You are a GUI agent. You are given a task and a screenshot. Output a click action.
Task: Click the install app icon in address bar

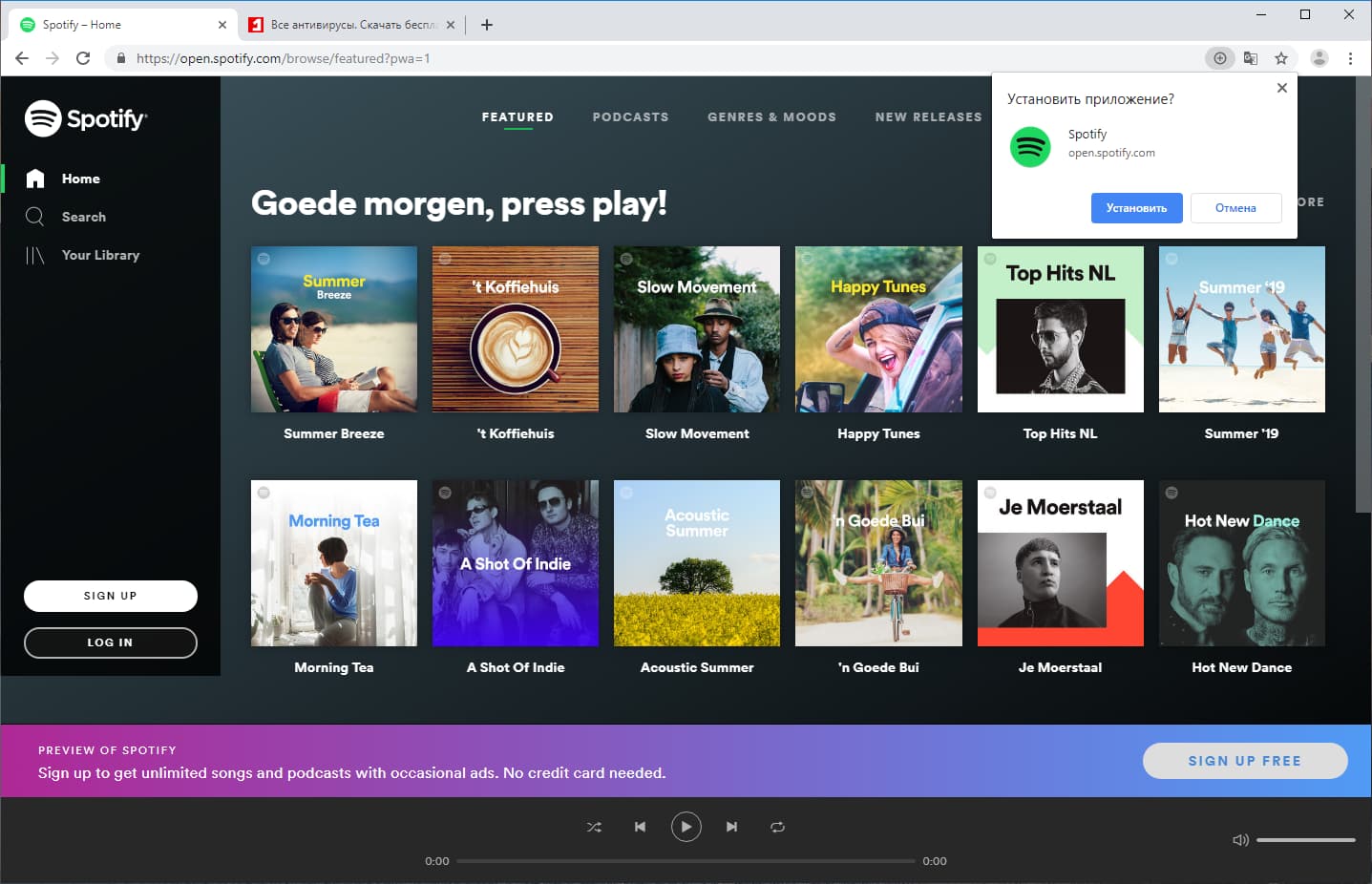[x=1219, y=58]
